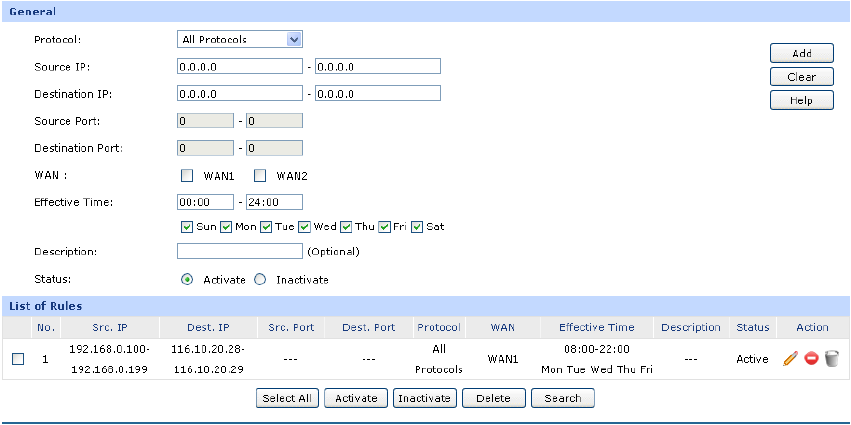Click the trash delete icon for rule 1
851x425 pixels.
click(x=831, y=359)
